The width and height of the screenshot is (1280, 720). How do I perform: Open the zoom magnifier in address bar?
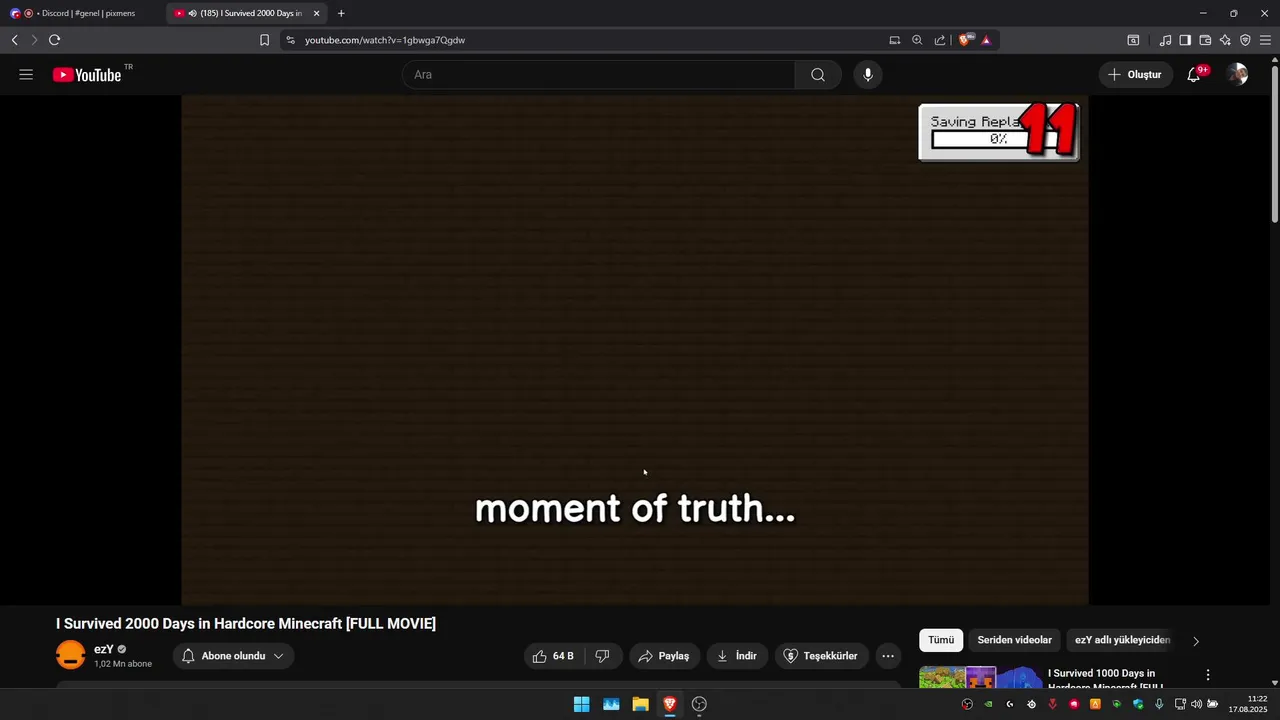click(917, 40)
